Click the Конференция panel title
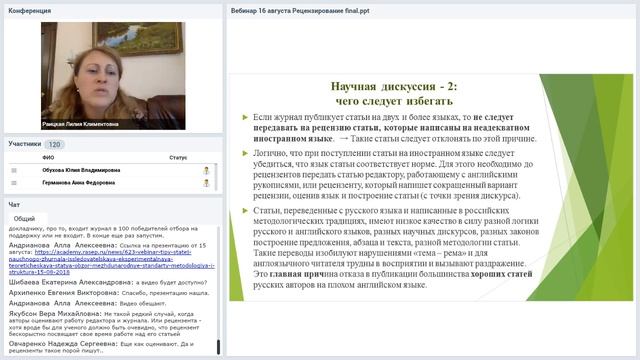The height and width of the screenshot is (360, 640). [30, 11]
